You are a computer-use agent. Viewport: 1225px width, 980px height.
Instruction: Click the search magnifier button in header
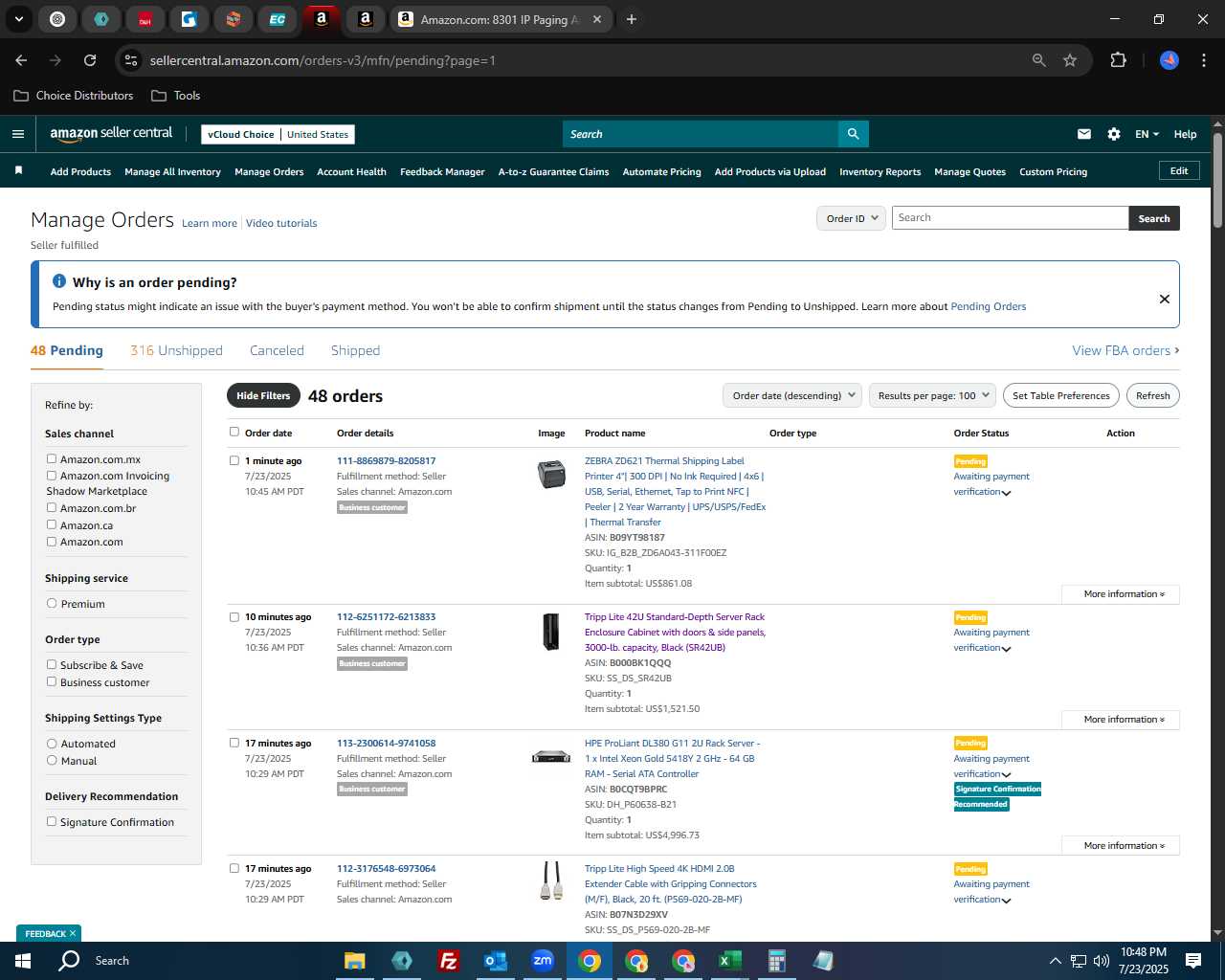coord(853,134)
